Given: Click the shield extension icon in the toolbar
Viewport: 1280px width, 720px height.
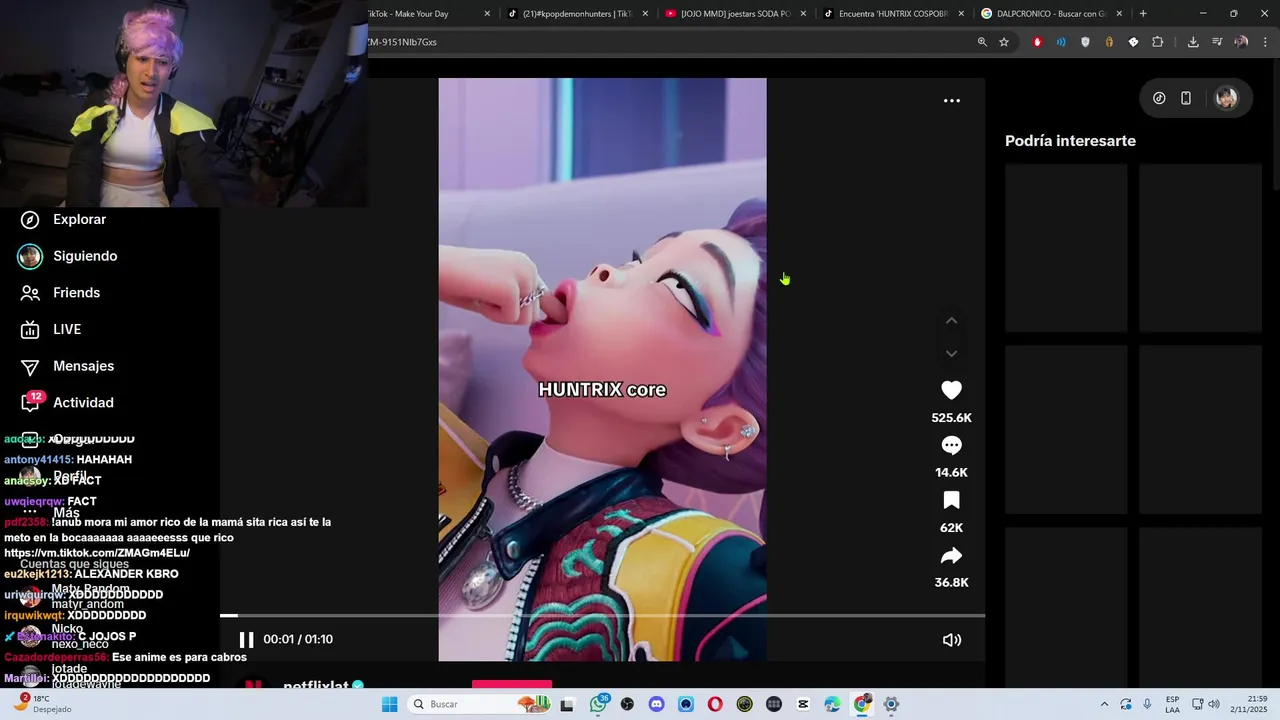Looking at the screenshot, I should 1085,42.
